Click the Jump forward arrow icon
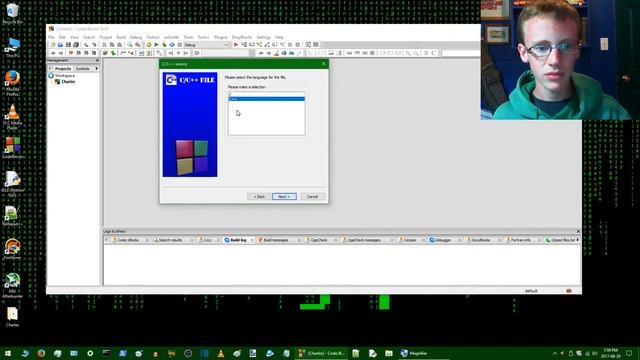The image size is (640, 360). (x=60, y=53)
